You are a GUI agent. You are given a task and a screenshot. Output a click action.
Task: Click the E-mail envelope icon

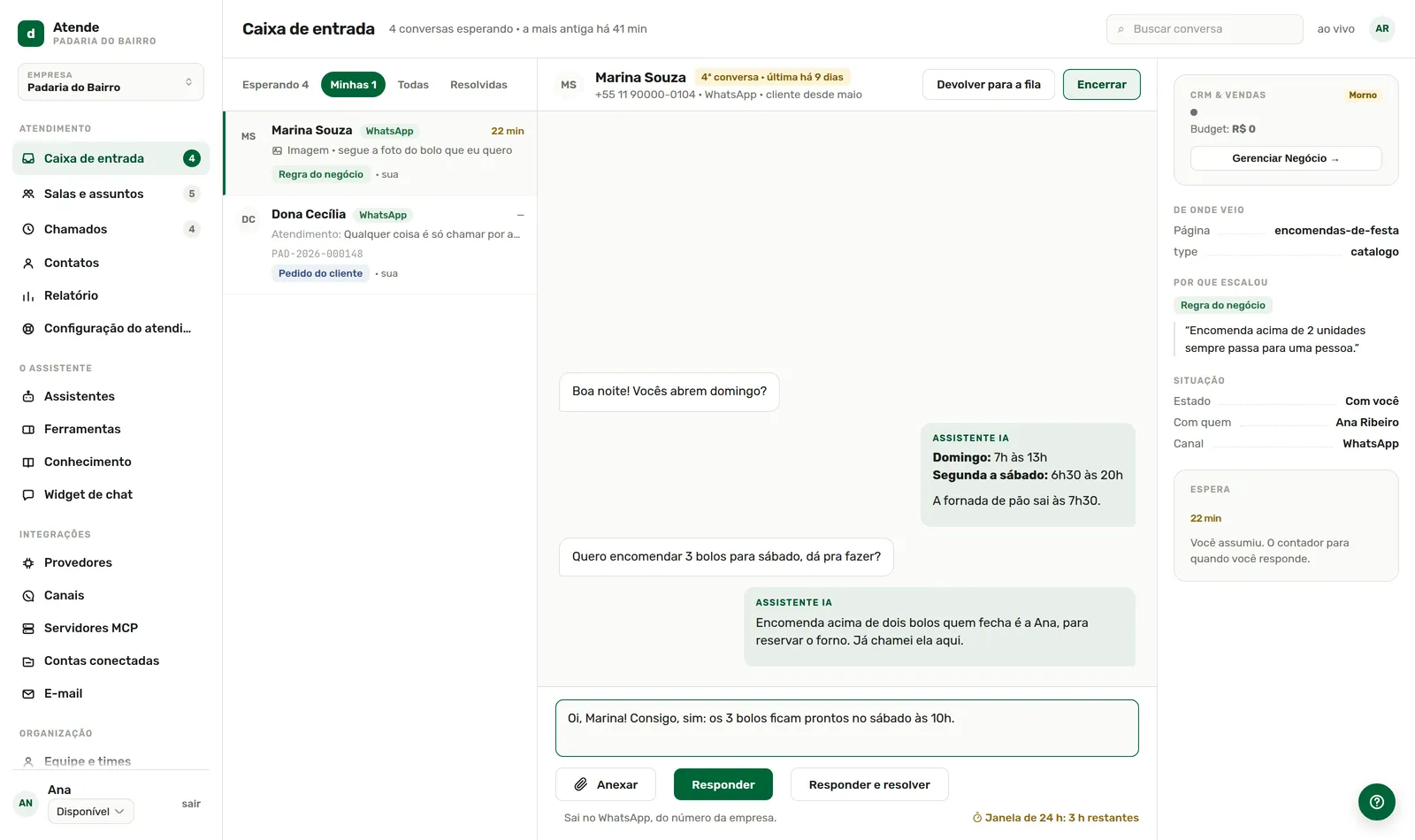coord(28,693)
